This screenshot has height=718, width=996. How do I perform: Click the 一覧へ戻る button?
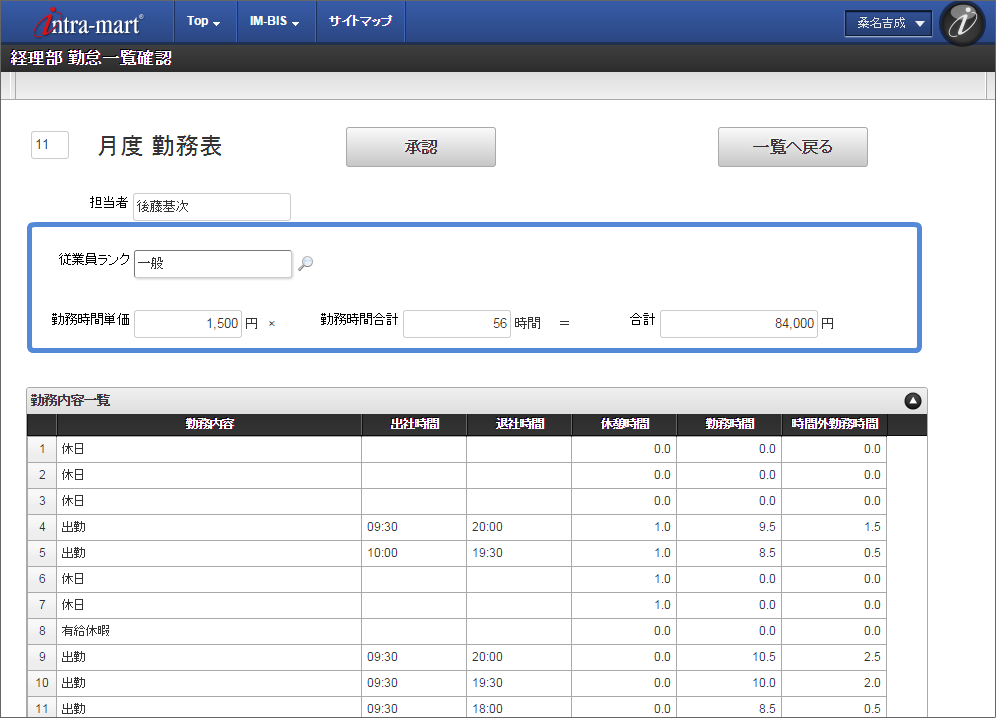pos(792,147)
